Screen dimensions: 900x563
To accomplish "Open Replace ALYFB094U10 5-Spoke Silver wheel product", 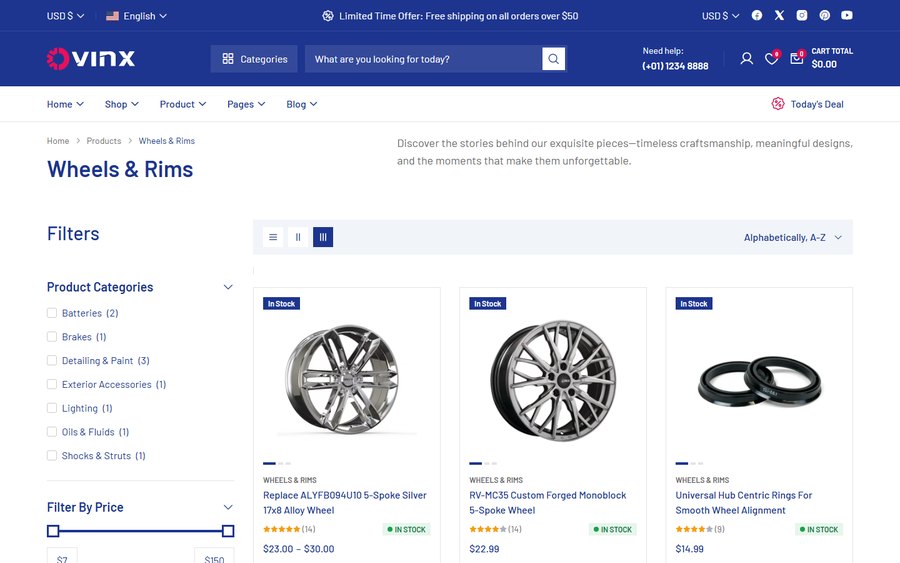I will 345,503.
